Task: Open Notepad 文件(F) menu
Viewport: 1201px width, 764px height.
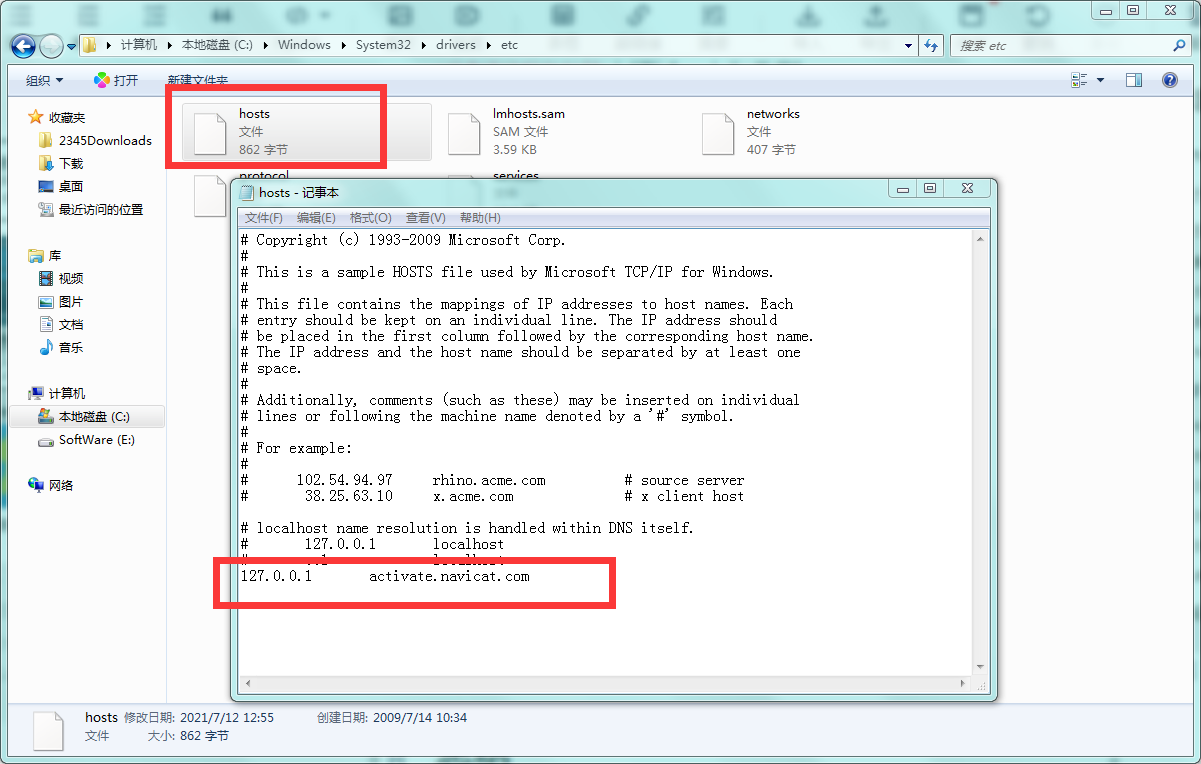Action: [264, 217]
